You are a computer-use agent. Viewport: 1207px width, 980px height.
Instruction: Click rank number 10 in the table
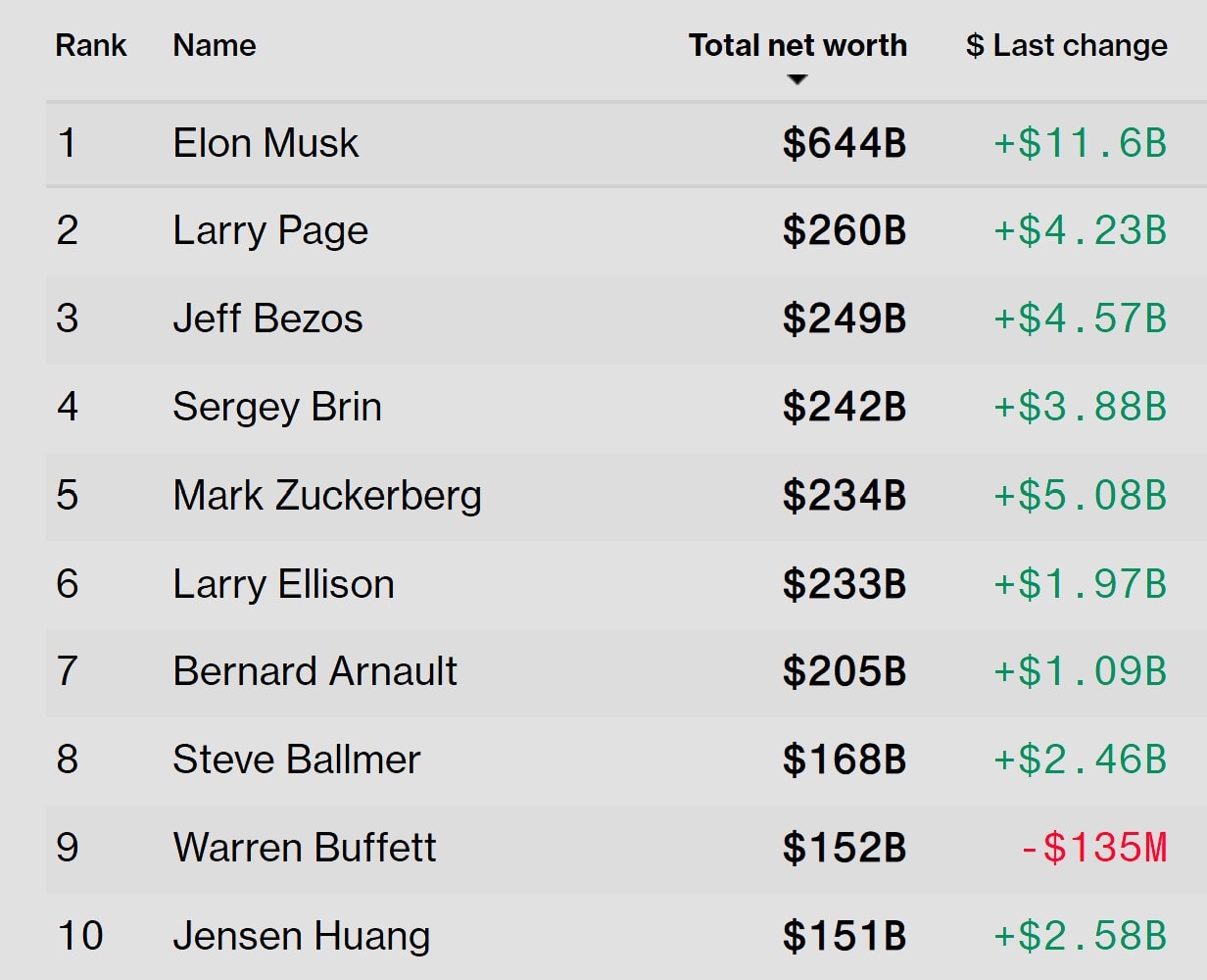coord(79,936)
